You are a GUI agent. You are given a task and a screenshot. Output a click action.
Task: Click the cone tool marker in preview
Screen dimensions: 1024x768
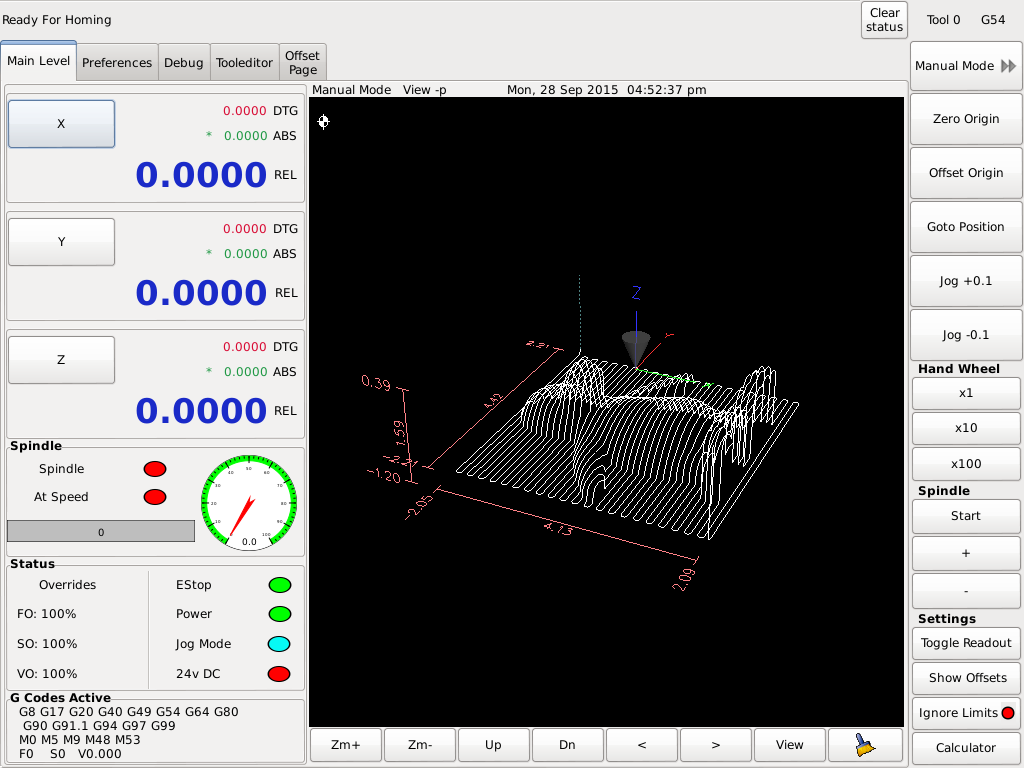[635, 348]
